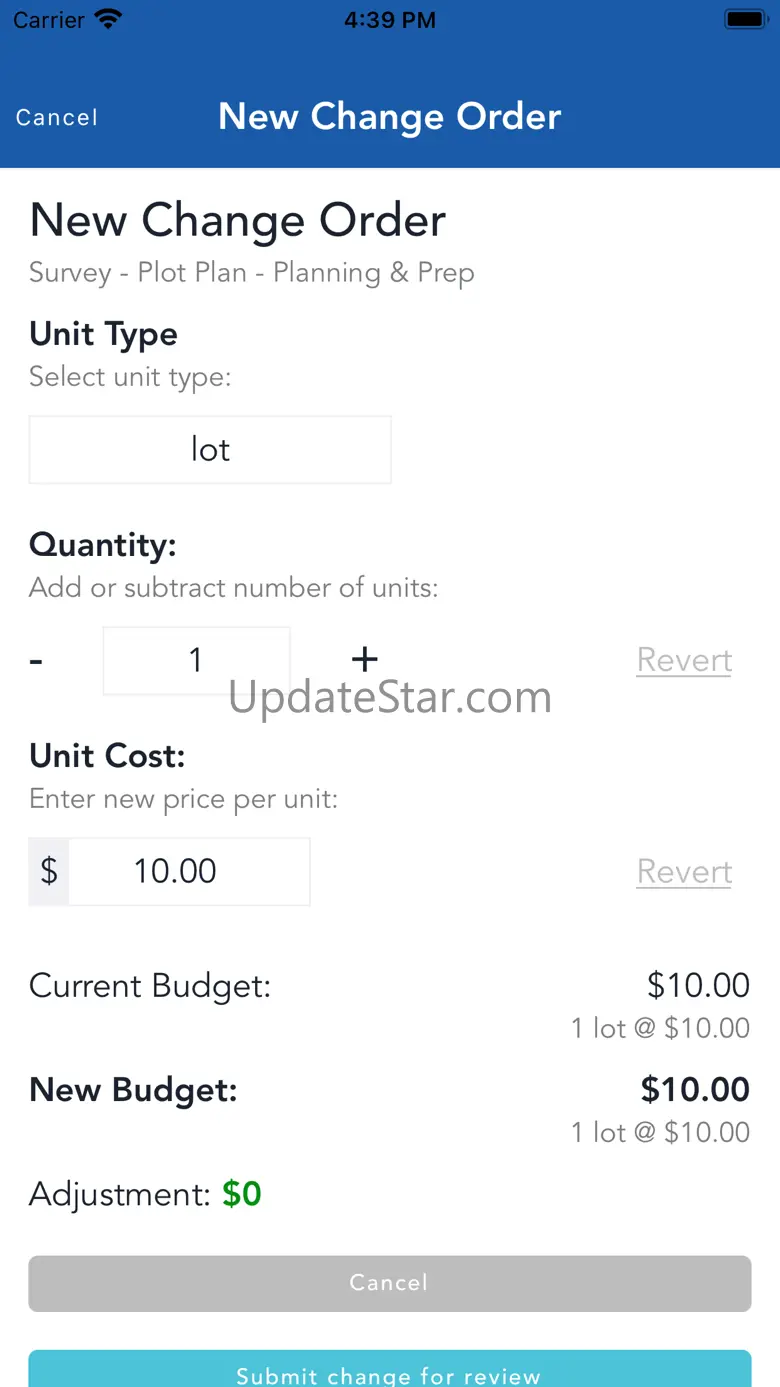The width and height of the screenshot is (780, 1387).
Task: Click the bold New Budget $10.00 amount
Action: tap(695, 1089)
